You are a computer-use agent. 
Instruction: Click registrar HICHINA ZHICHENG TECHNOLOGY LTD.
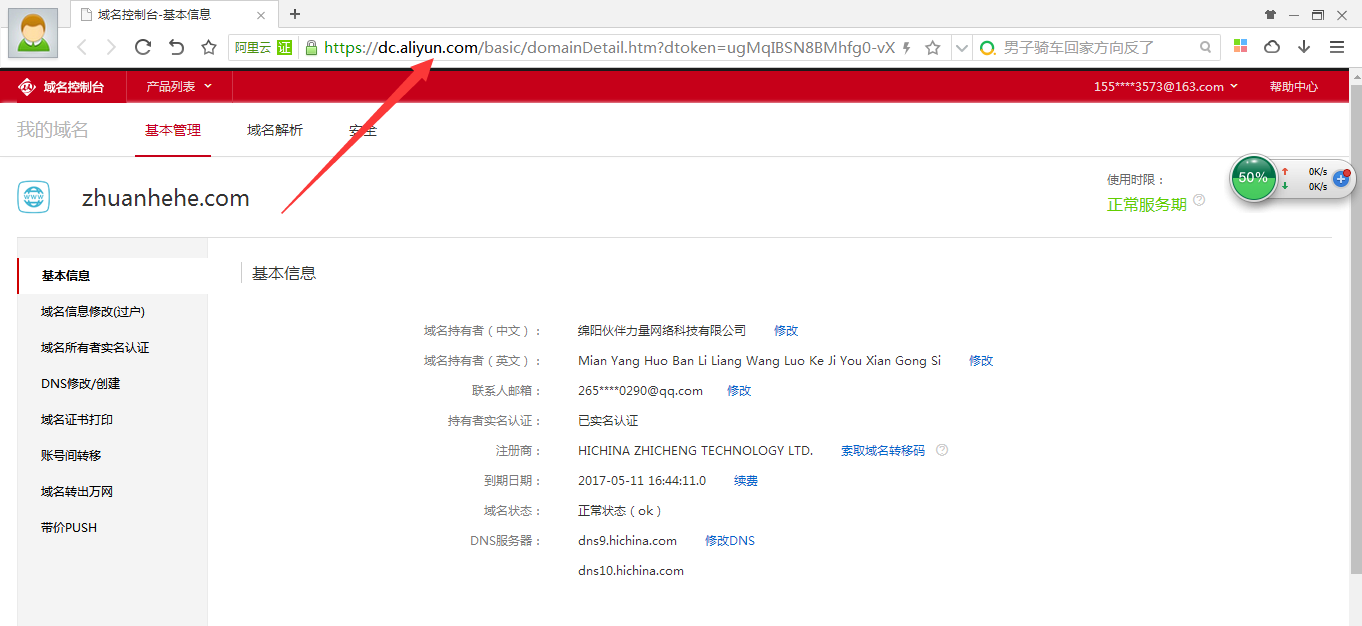coord(696,451)
